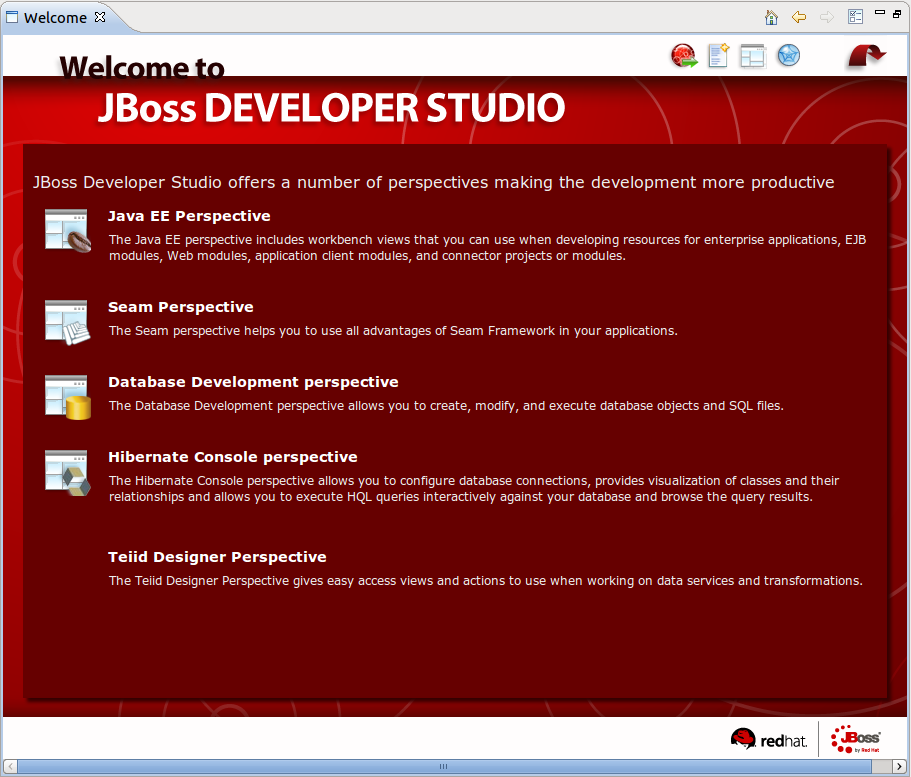Click the horizontal scrollbar thumb
This screenshot has height=777, width=911.
tap(444, 767)
